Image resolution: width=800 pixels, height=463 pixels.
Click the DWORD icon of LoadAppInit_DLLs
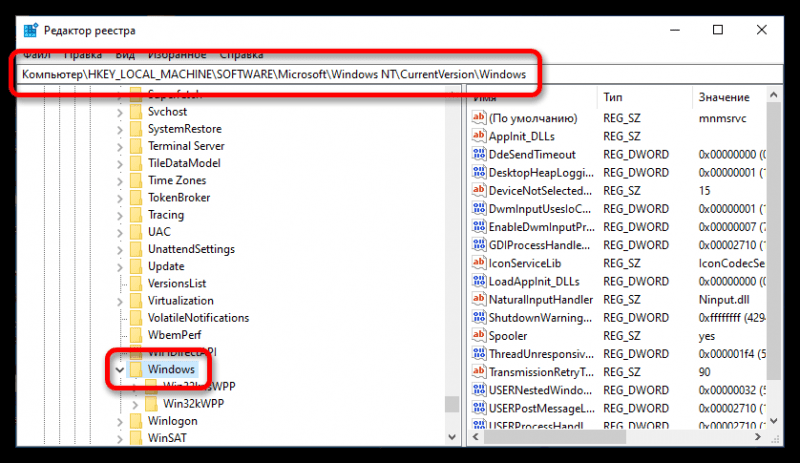pyautogui.click(x=479, y=281)
